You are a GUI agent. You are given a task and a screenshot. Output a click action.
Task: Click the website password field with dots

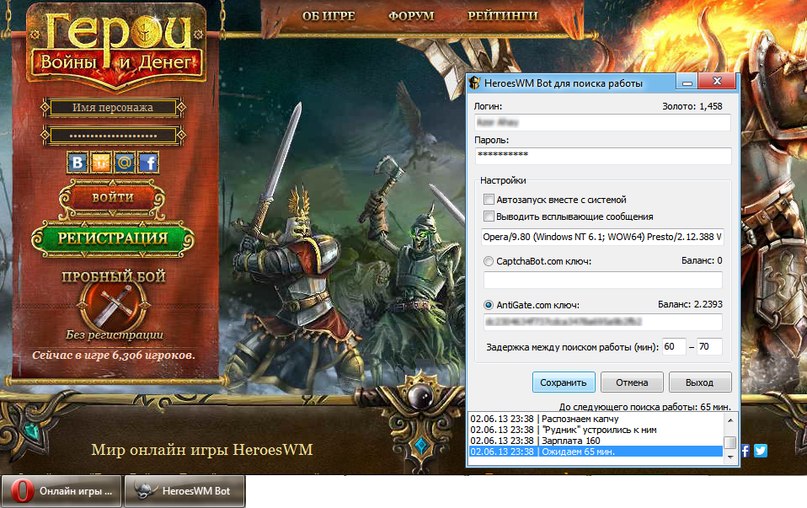click(113, 135)
